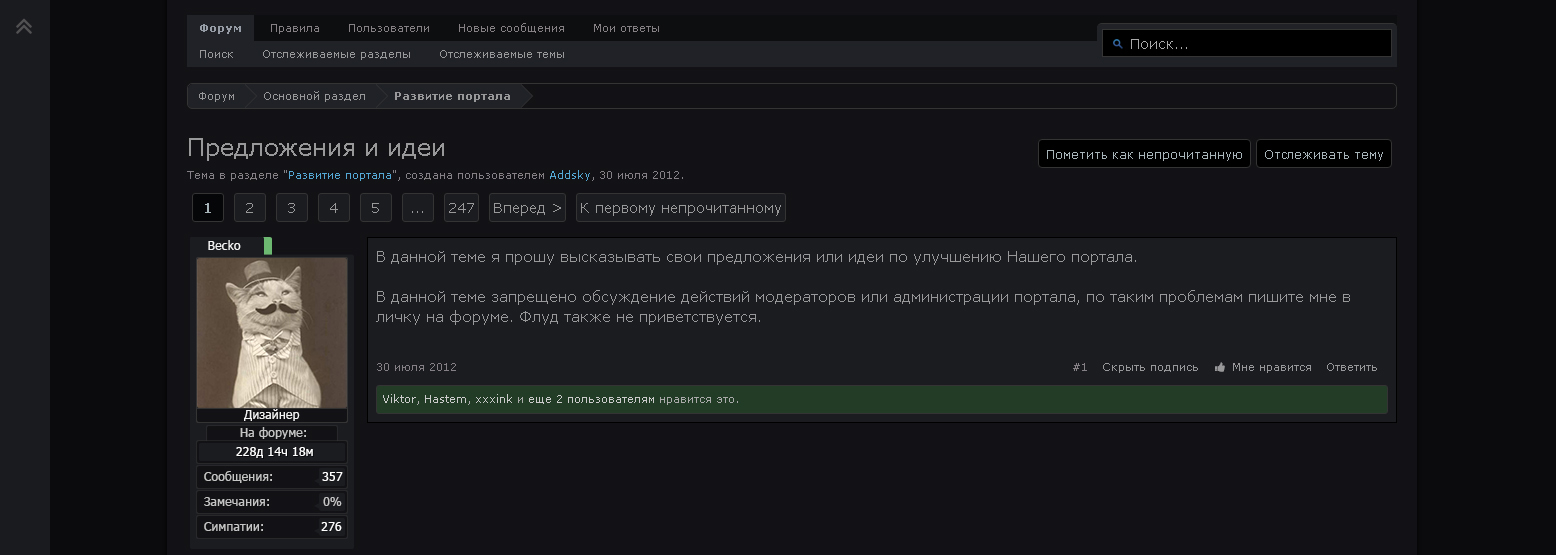Open the Пользователи menu item
This screenshot has width=1556, height=555.
(x=389, y=28)
